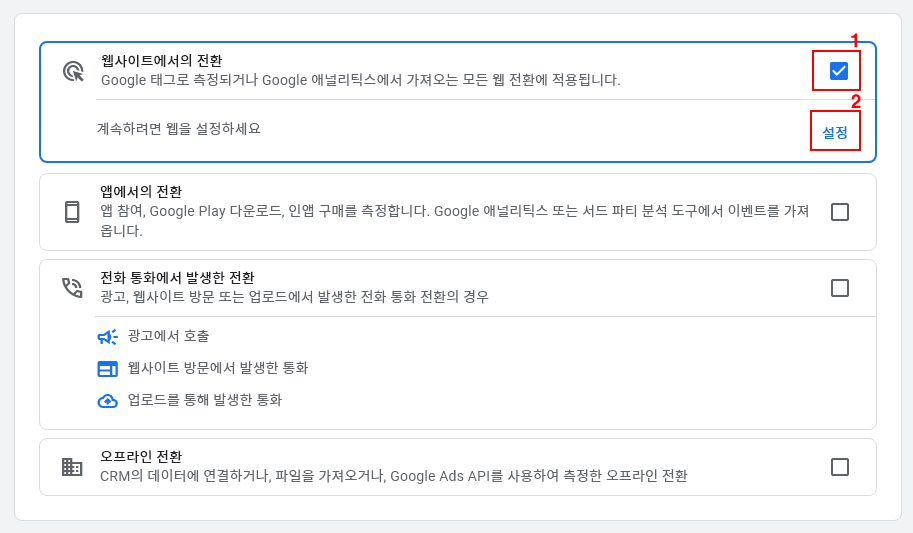Image resolution: width=913 pixels, height=533 pixels.
Task: Choose the 업로드를 통해 발생한 통화 option text
Action: pos(205,400)
